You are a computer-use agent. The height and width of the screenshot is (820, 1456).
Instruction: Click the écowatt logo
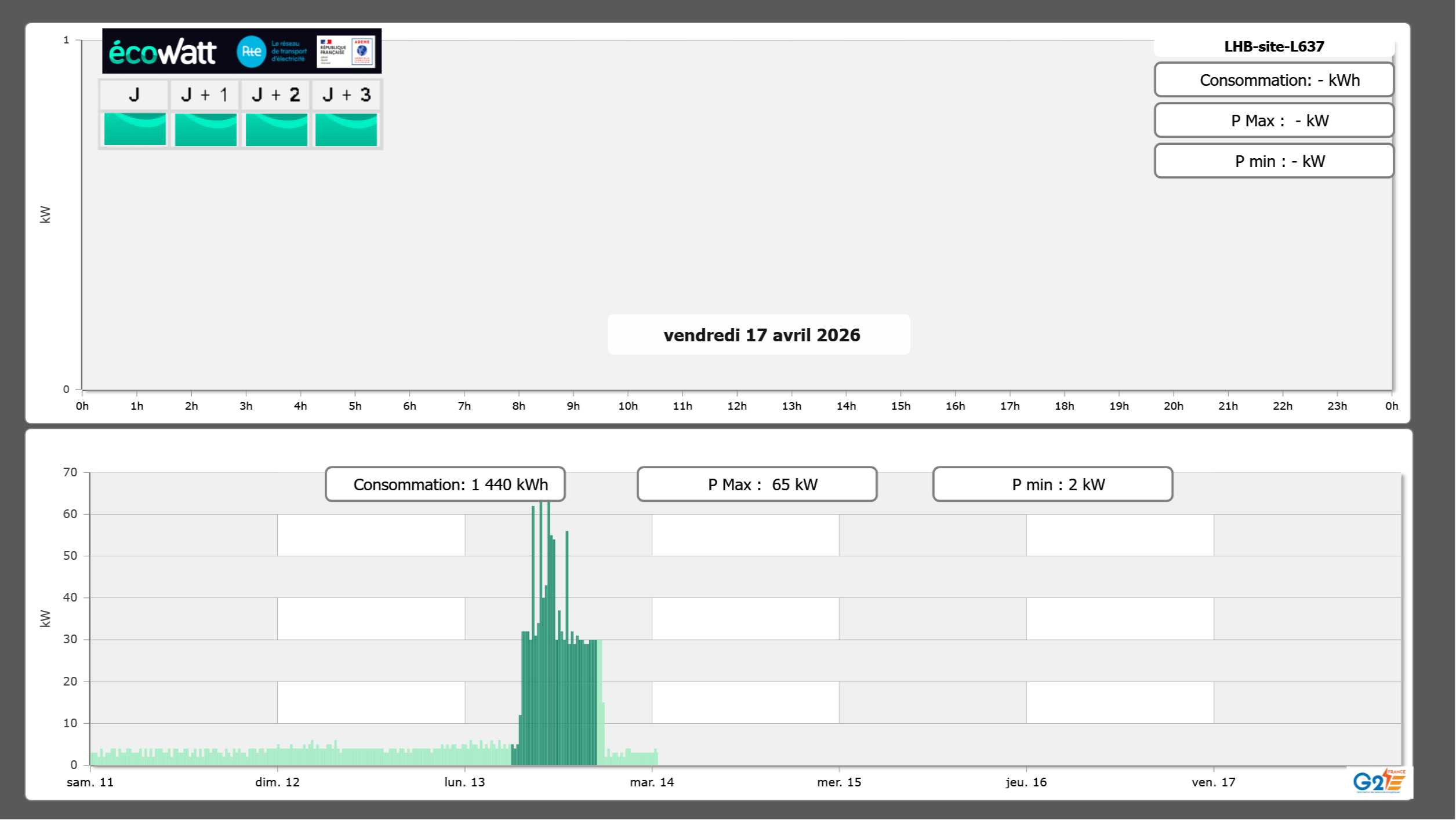coord(162,52)
